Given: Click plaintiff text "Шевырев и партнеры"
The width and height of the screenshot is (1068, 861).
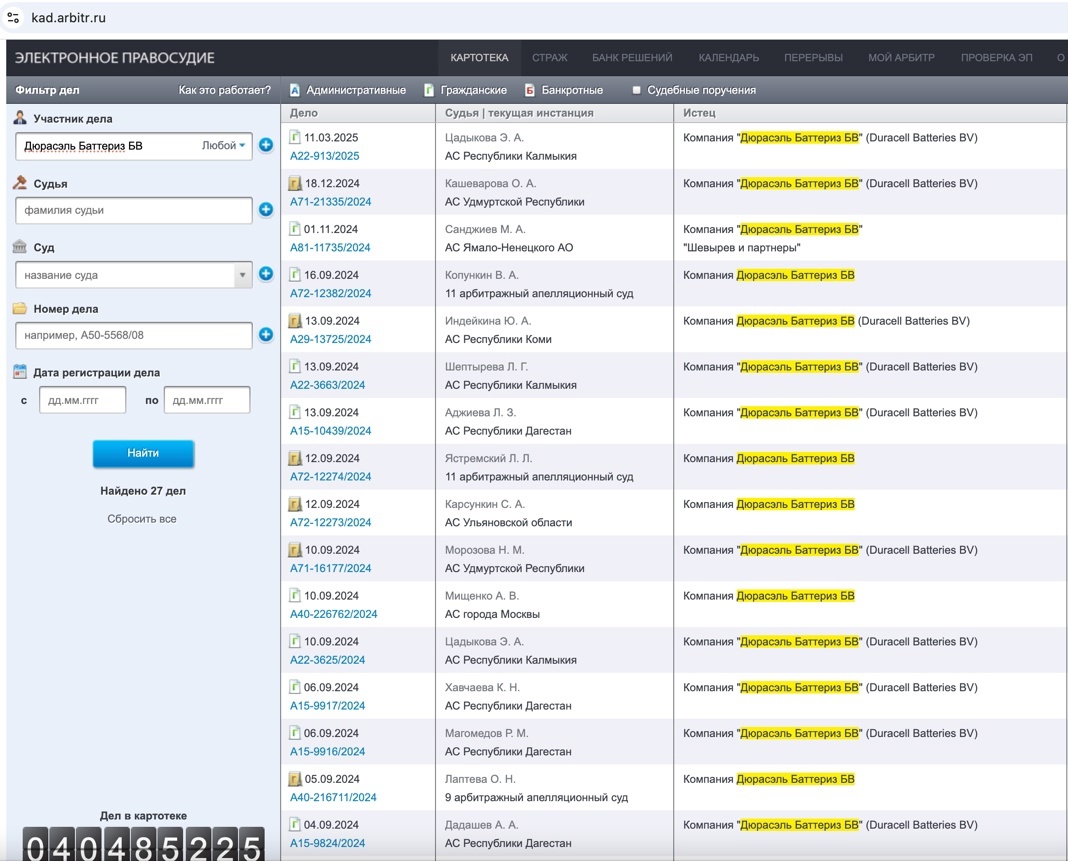Looking at the screenshot, I should pyautogui.click(x=742, y=247).
